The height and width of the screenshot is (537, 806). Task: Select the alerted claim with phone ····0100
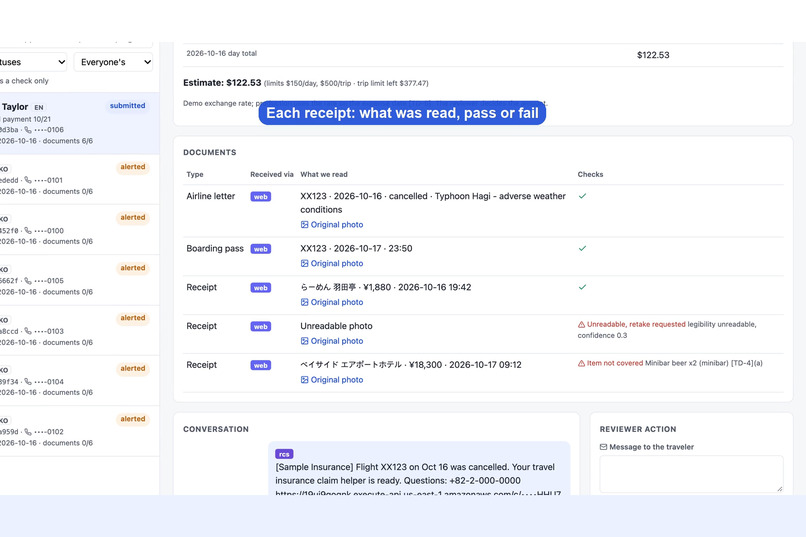click(79, 230)
